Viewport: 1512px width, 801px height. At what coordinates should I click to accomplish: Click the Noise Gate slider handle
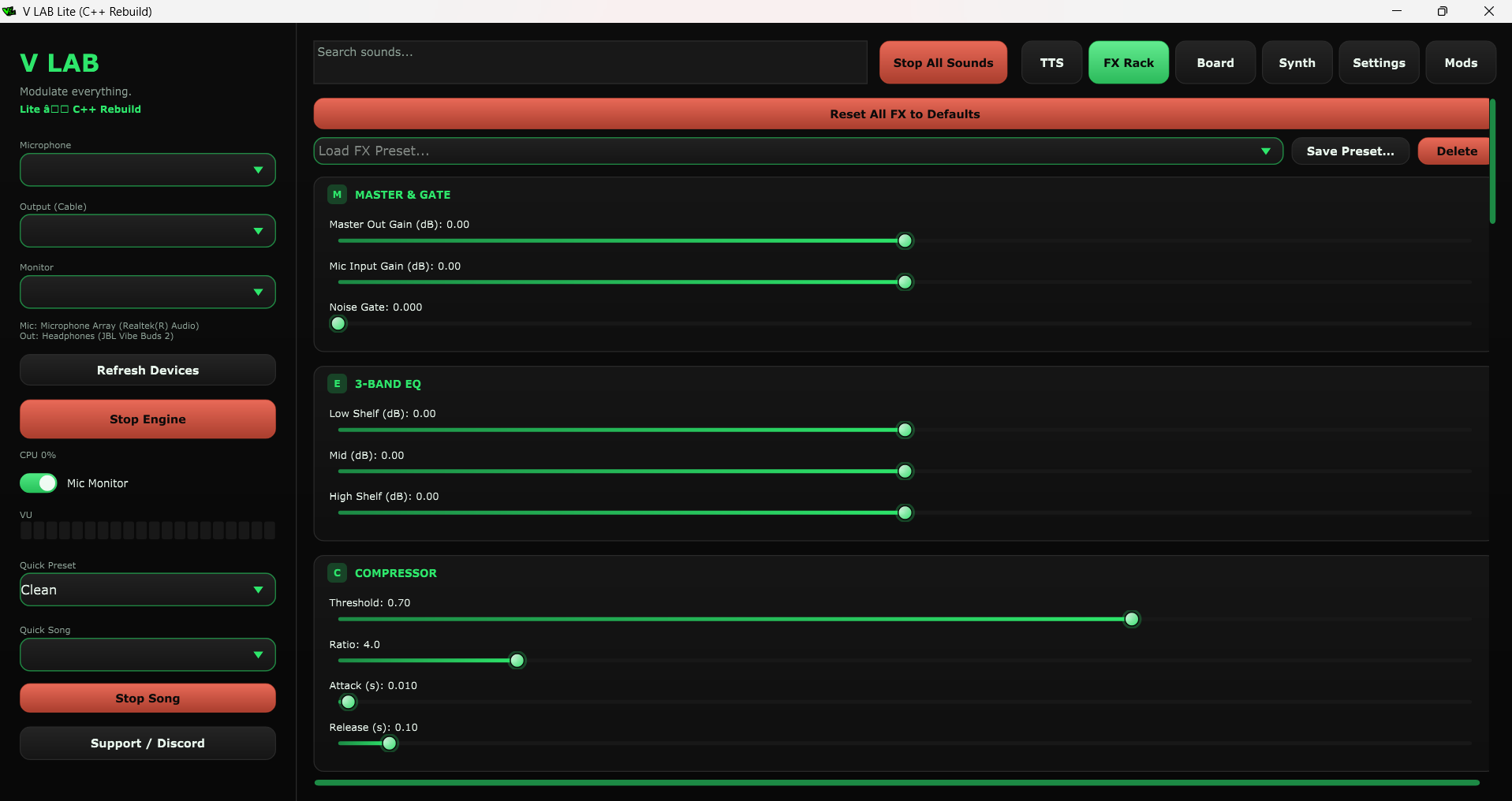click(x=338, y=324)
